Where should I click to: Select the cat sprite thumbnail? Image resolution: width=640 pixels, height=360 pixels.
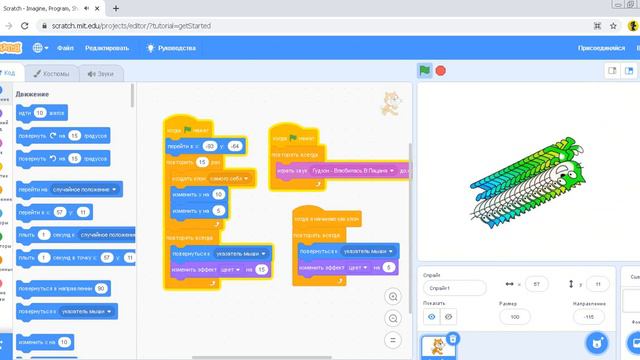coord(438,347)
